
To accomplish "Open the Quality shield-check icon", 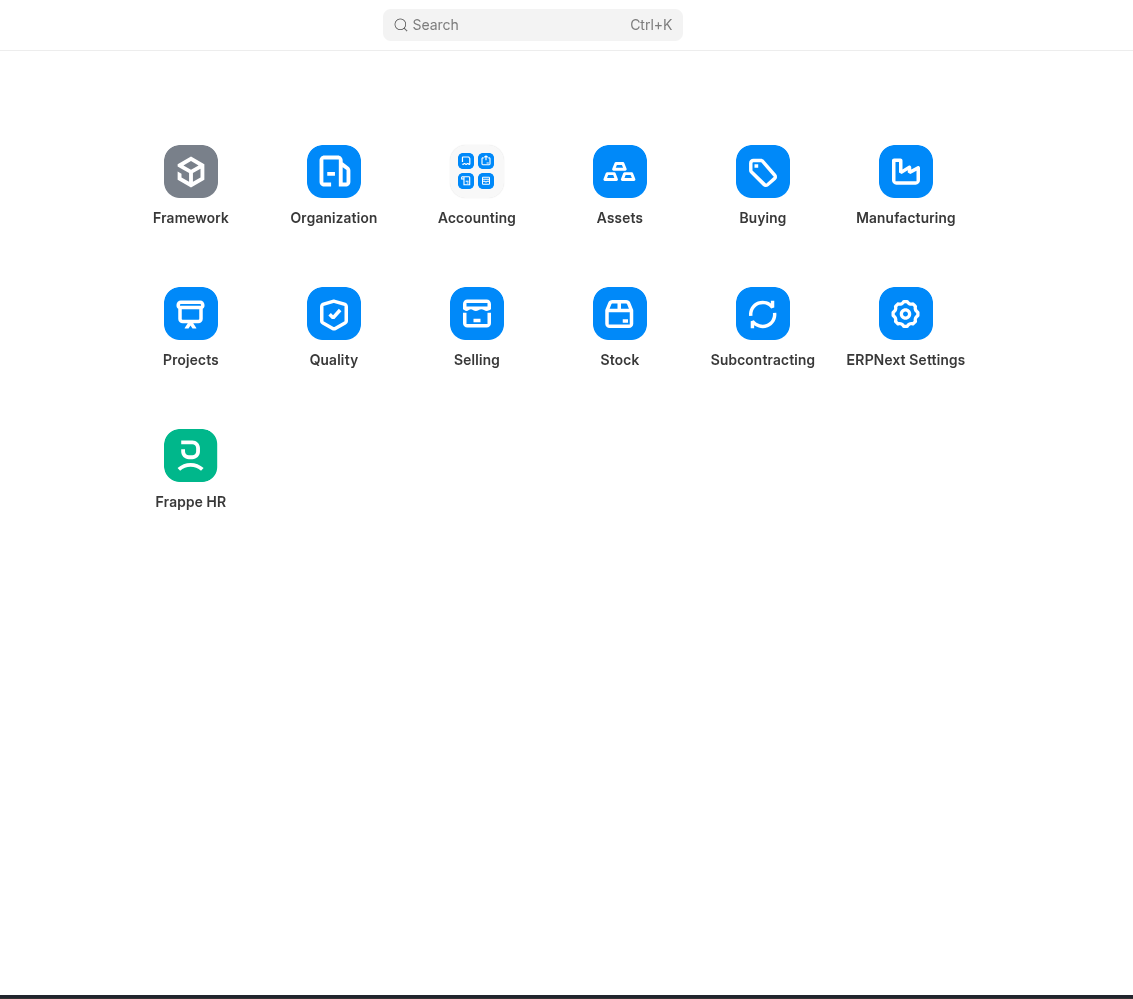I will (x=334, y=313).
